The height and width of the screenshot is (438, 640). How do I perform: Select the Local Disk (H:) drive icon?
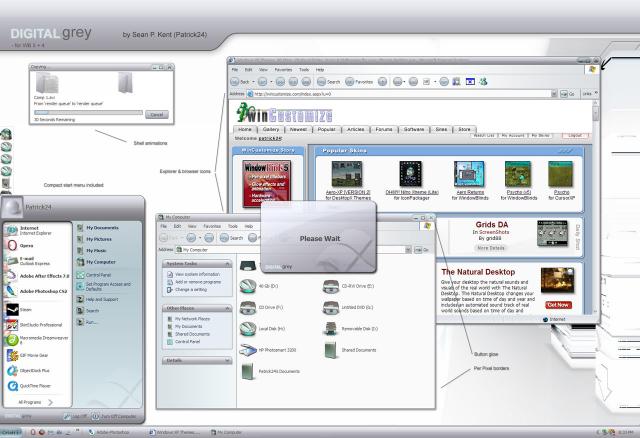tap(247, 329)
